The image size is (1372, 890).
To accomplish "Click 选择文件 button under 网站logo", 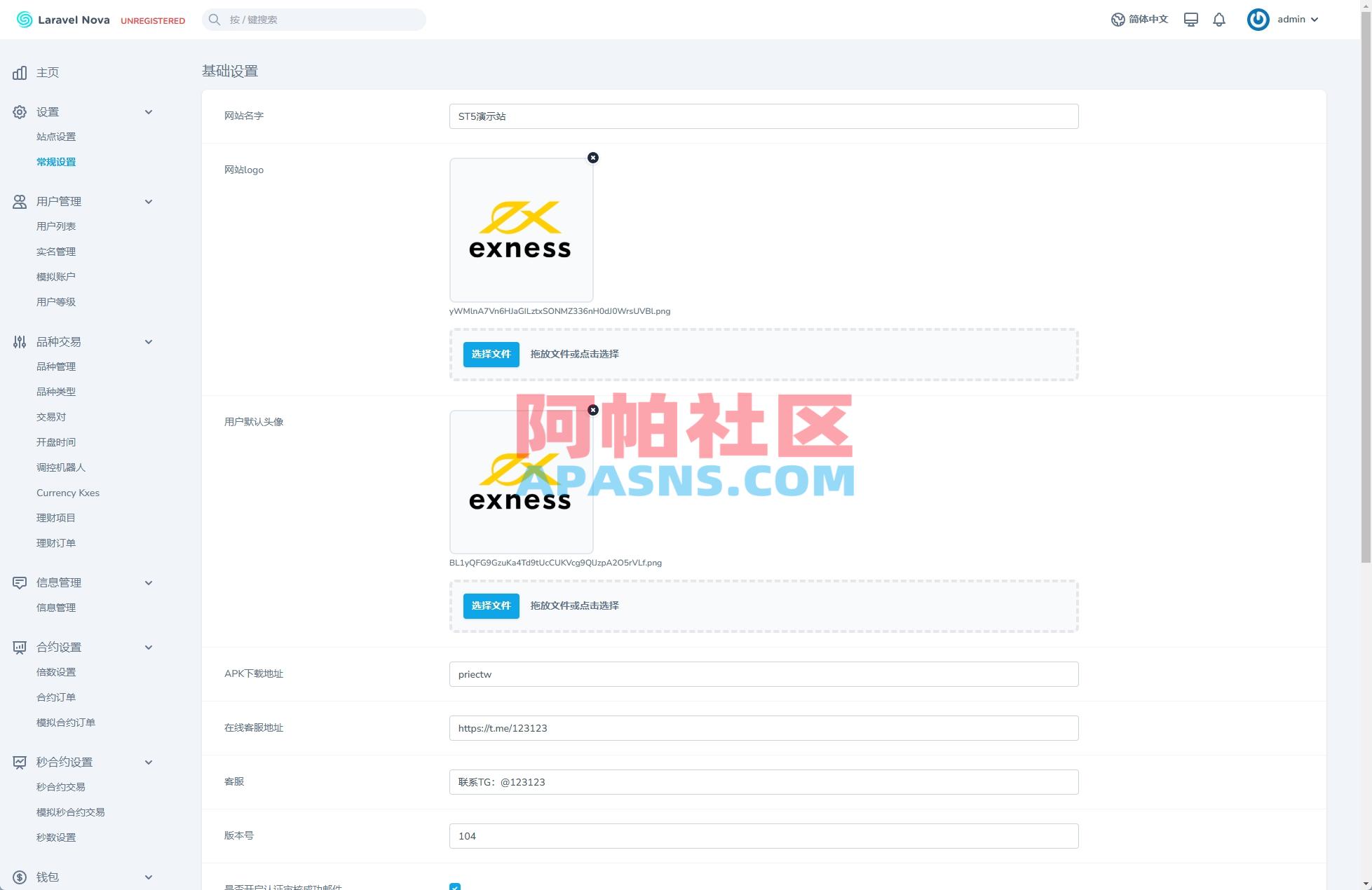I will [491, 354].
